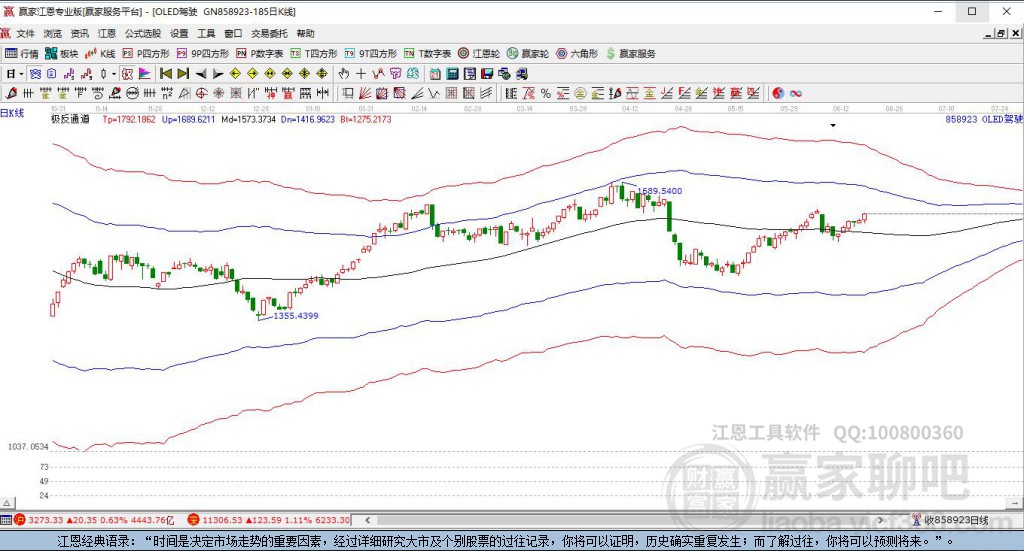
Task: Select the hand pan tool
Action: (x=344, y=74)
